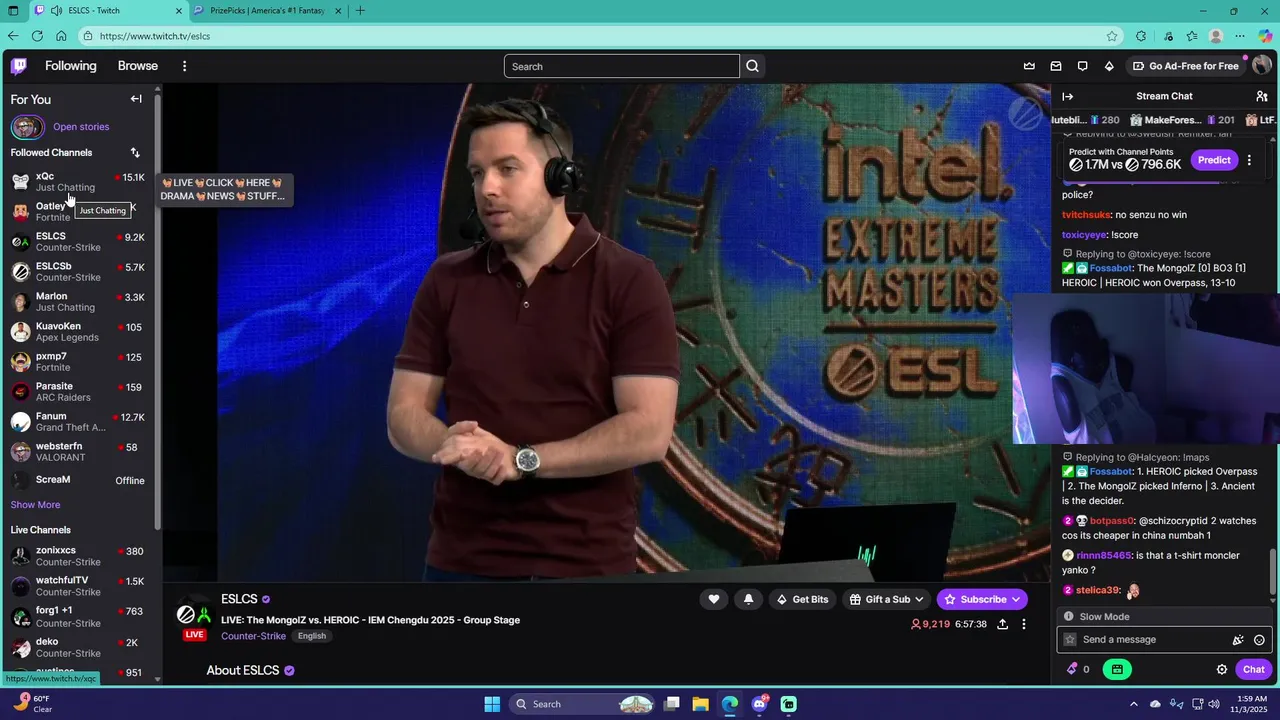
Task: Open the green rewards icon below chat
Action: (1117, 669)
